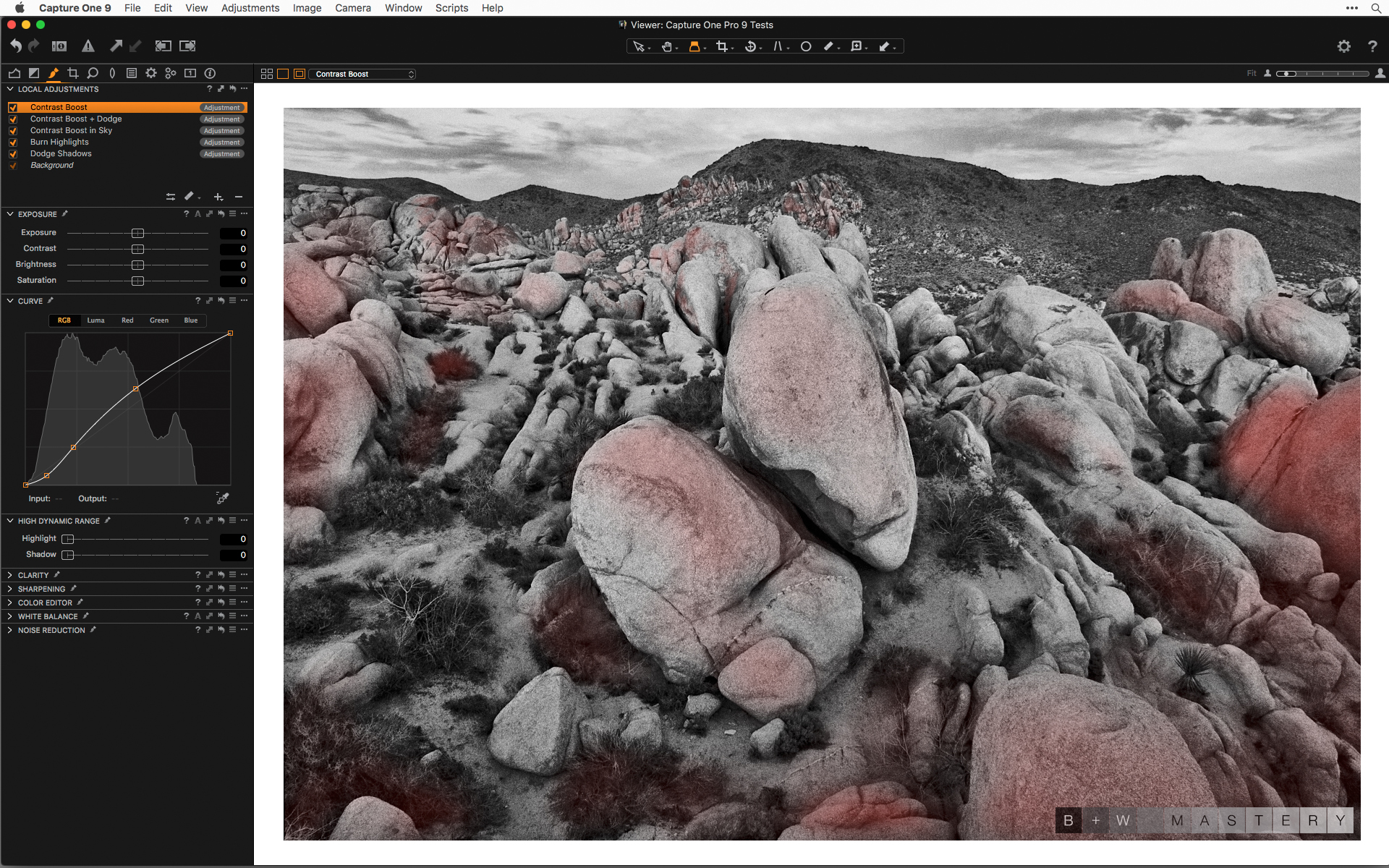
Task: Uncheck the Contrast Boost layer checkbox
Action: click(x=13, y=108)
